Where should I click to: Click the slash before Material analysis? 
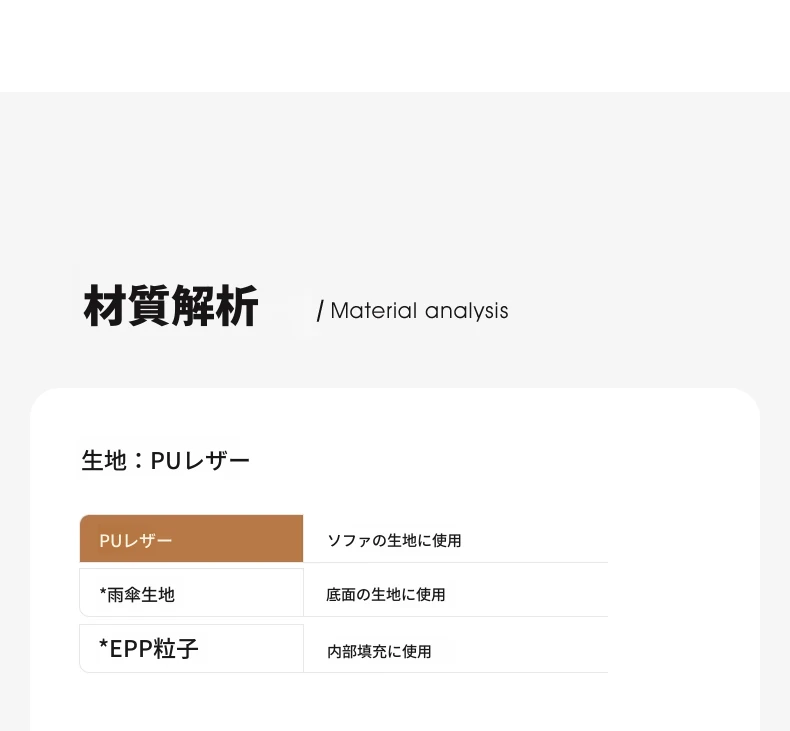pyautogui.click(x=320, y=310)
